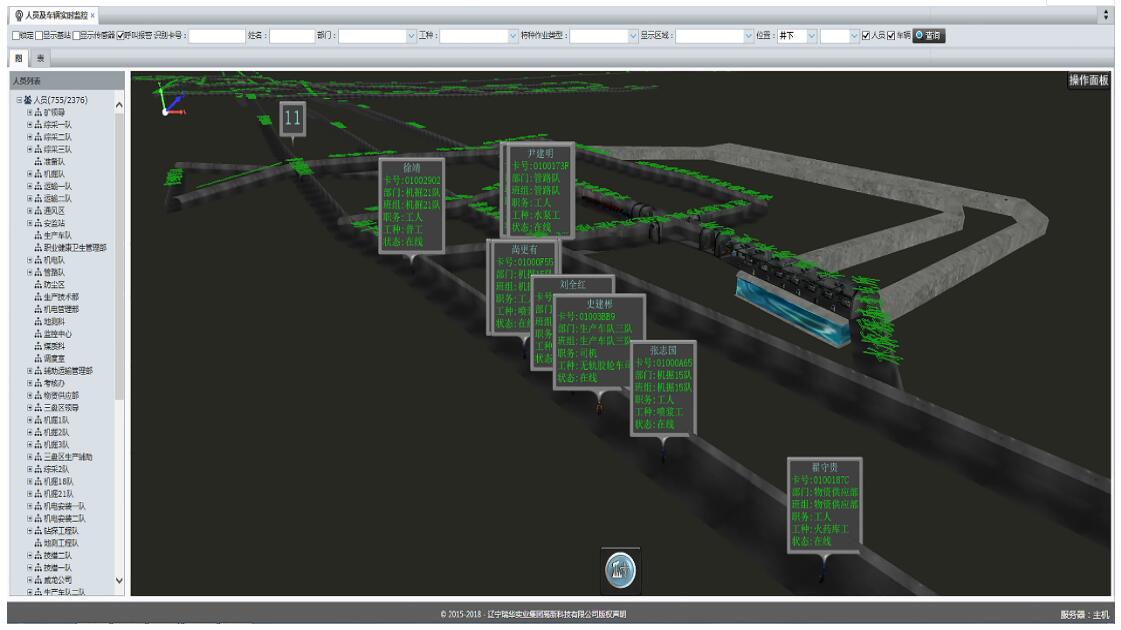The height and width of the screenshot is (630, 1121).
Task: Click the 姓名 input field
Action: tap(292, 36)
